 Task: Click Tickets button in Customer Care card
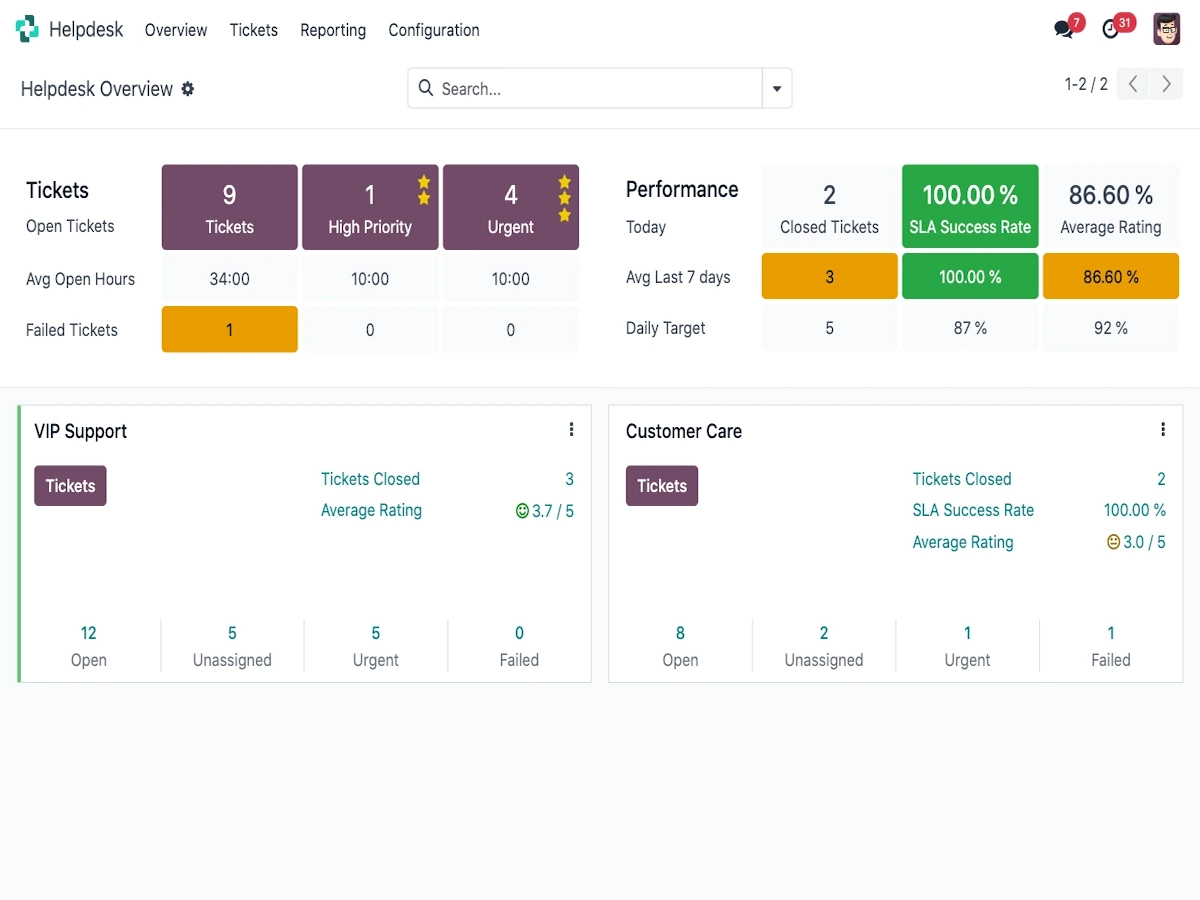pyautogui.click(x=662, y=486)
